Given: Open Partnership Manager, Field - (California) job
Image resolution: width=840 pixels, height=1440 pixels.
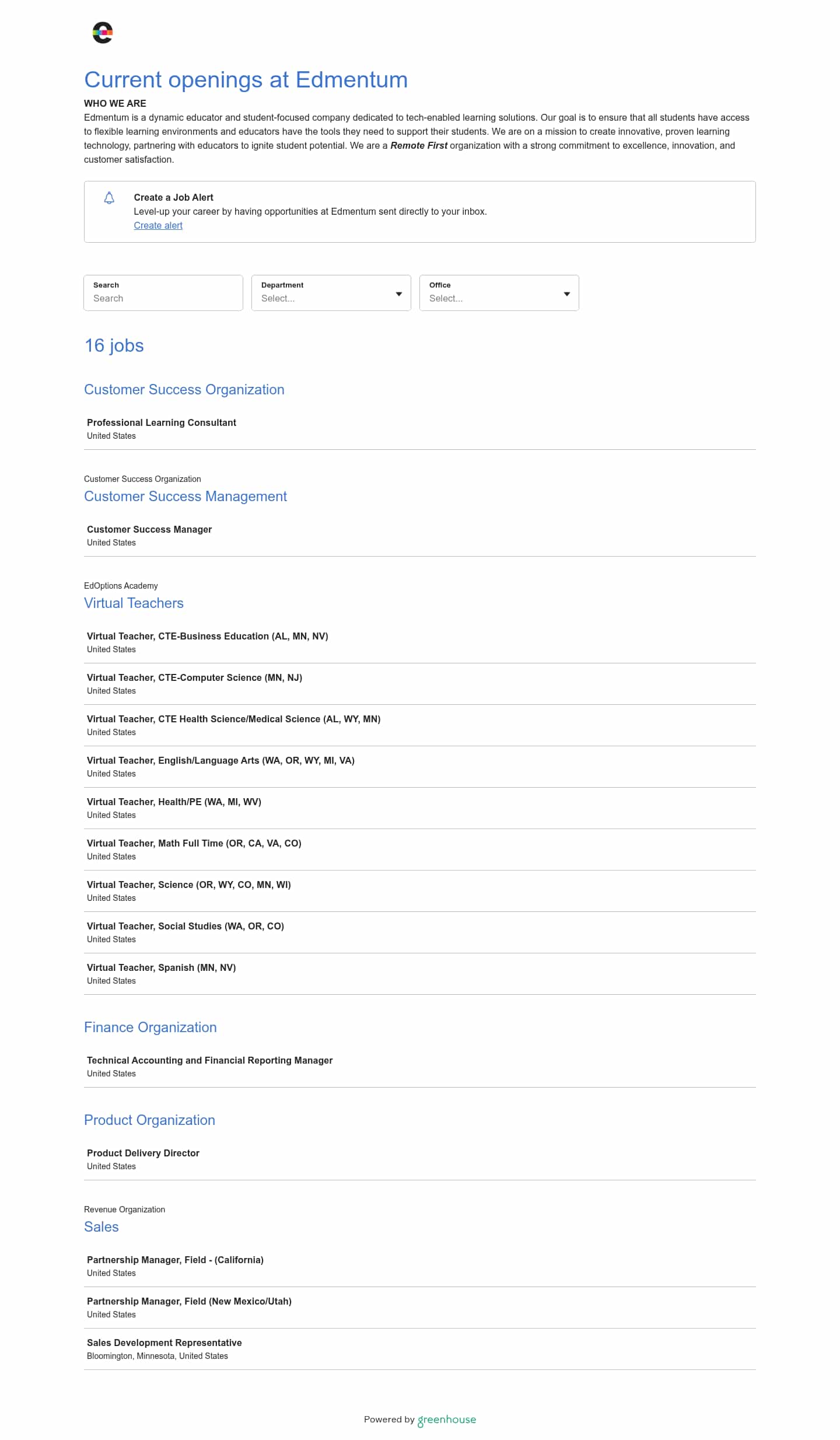Looking at the screenshot, I should click(x=420, y=1266).
